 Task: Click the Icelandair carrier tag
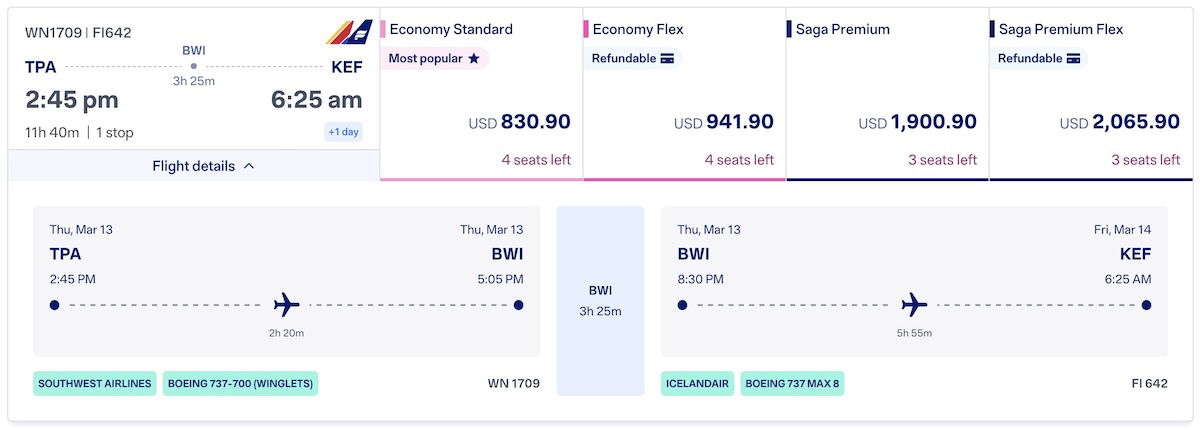[x=698, y=383]
